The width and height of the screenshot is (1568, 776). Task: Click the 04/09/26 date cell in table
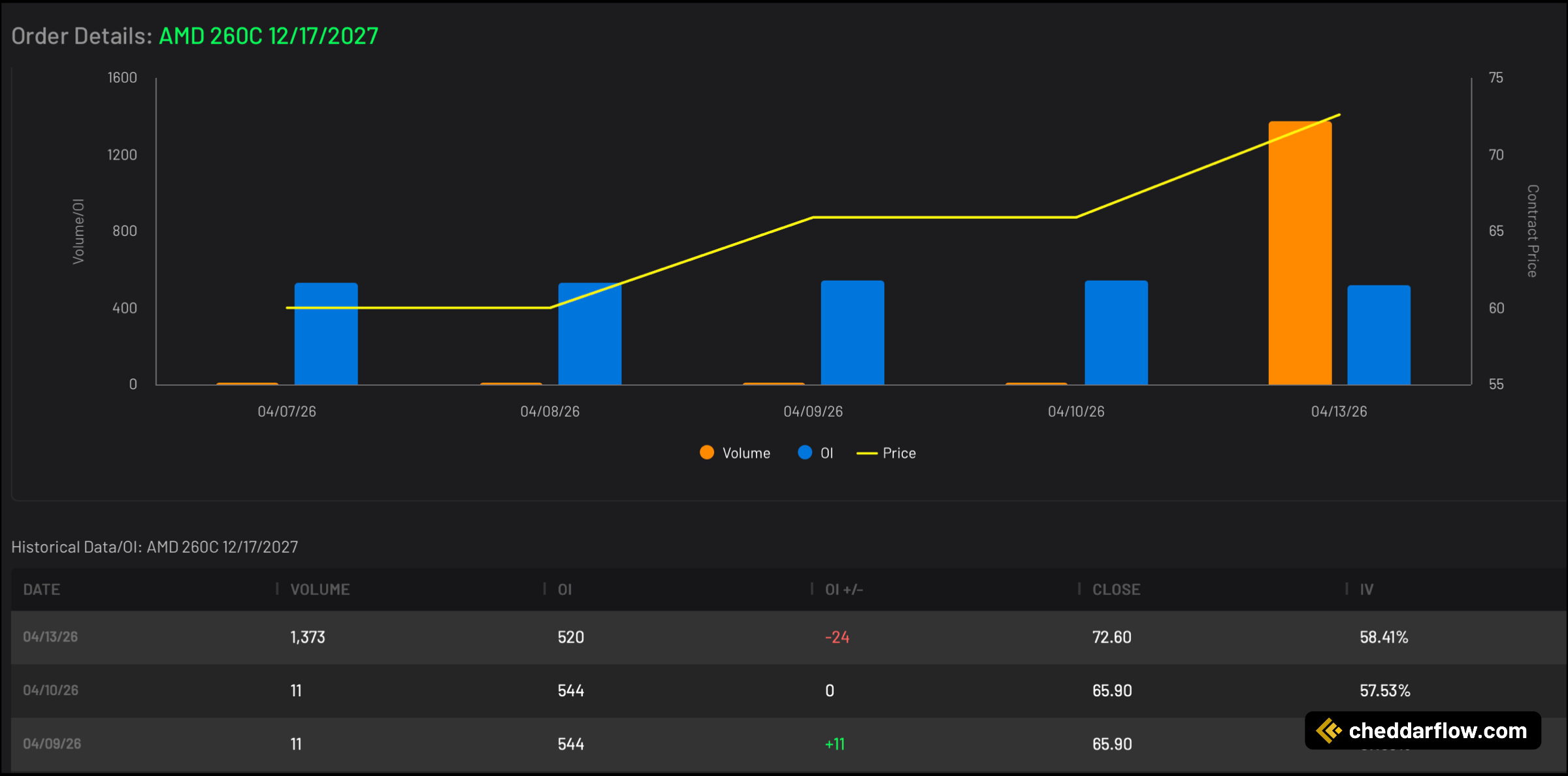click(x=52, y=744)
